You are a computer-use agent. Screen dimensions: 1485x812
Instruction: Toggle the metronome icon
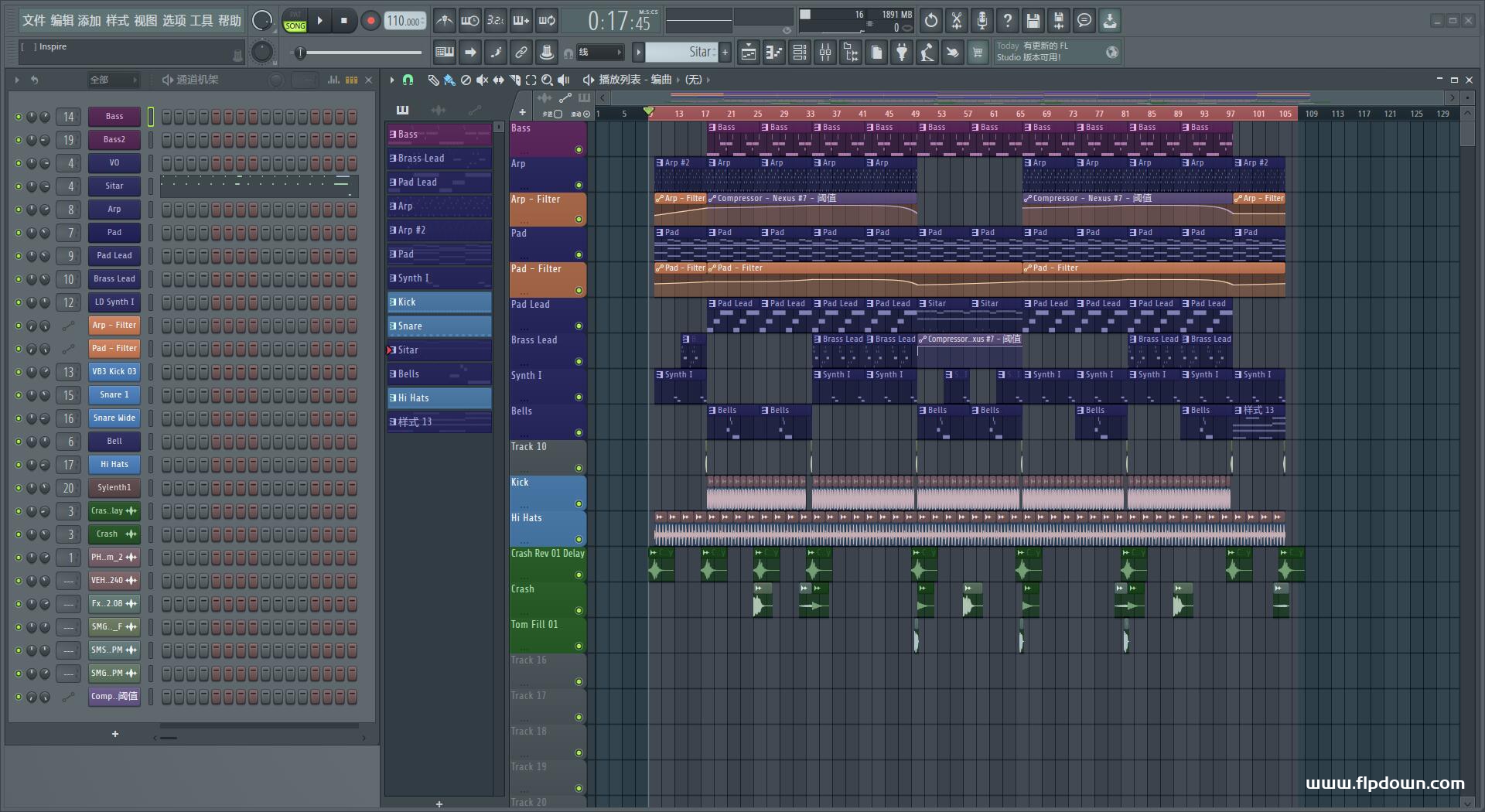pyautogui.click(x=444, y=21)
